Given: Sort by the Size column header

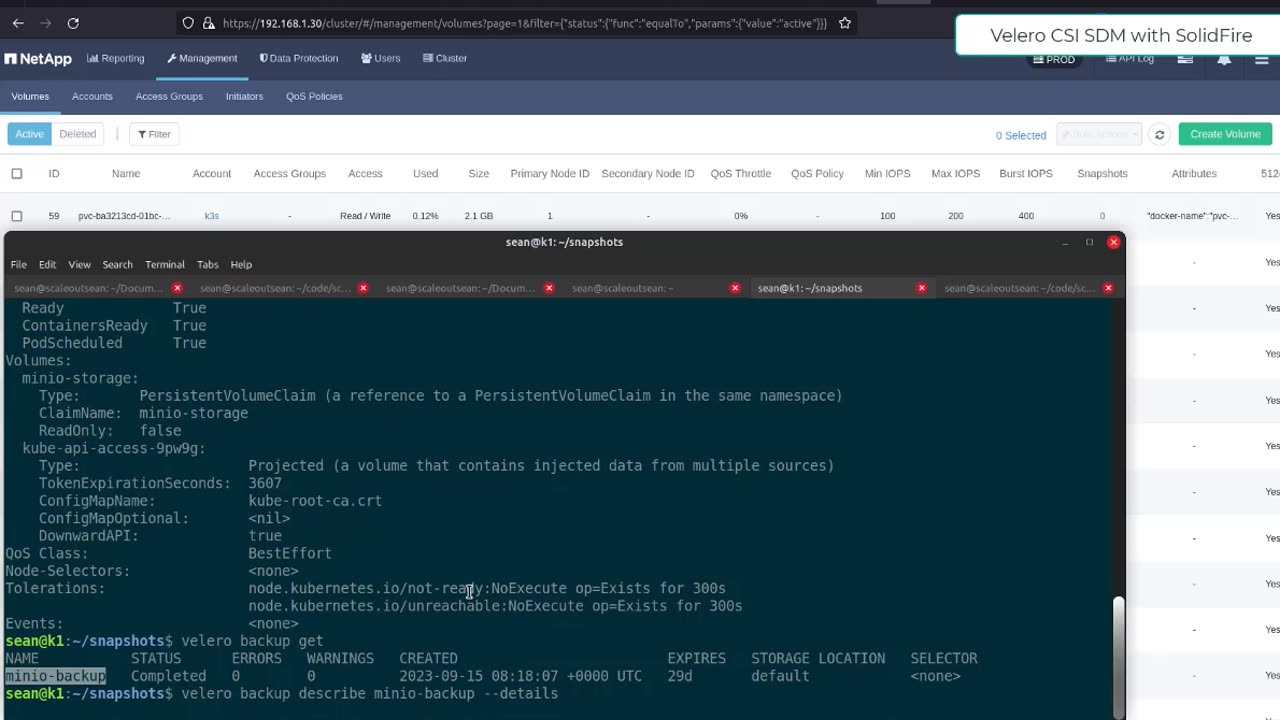Looking at the screenshot, I should point(479,174).
